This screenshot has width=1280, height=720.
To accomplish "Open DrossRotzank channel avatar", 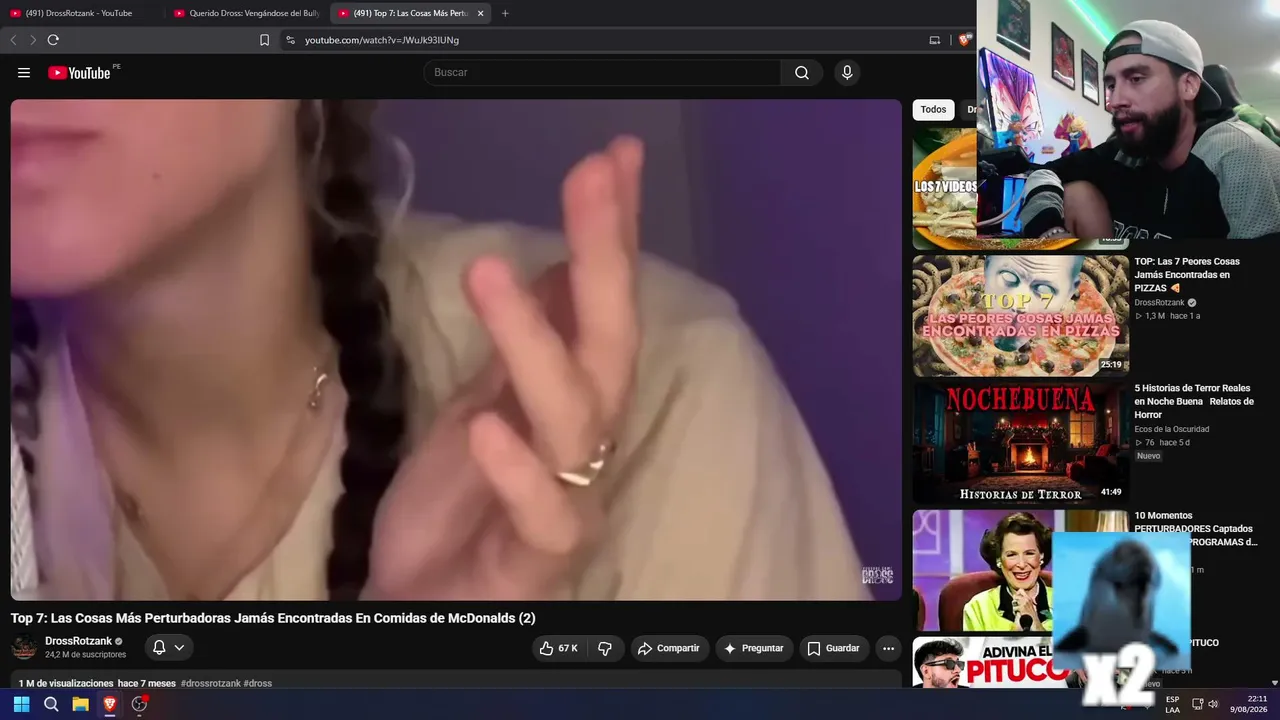I will coord(24,647).
